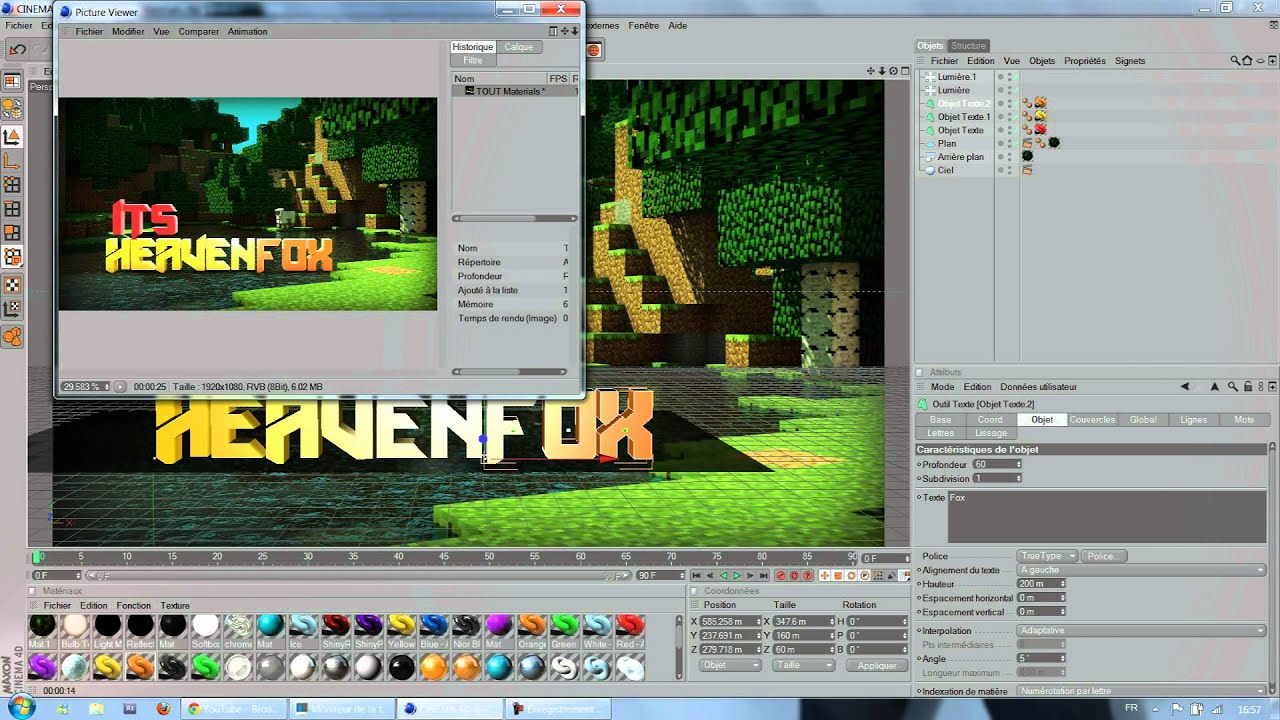Click yellow material tag on Objet Texte.1

[1041, 116]
